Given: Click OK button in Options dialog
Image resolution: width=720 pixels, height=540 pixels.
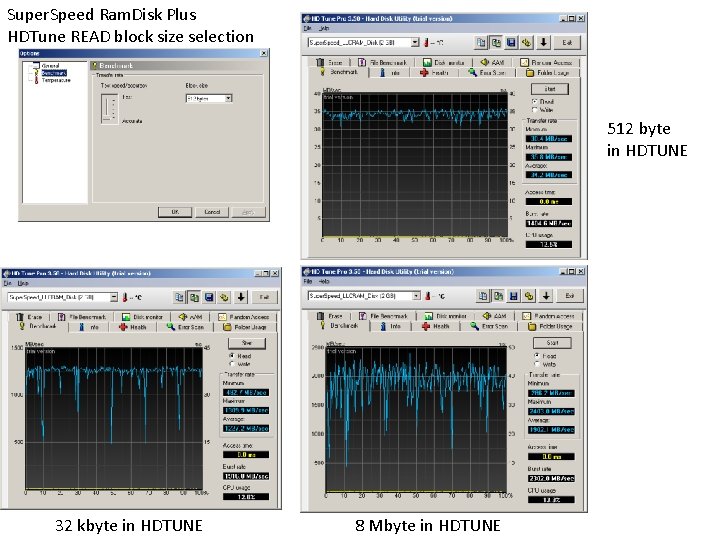Looking at the screenshot, I should (x=175, y=212).
